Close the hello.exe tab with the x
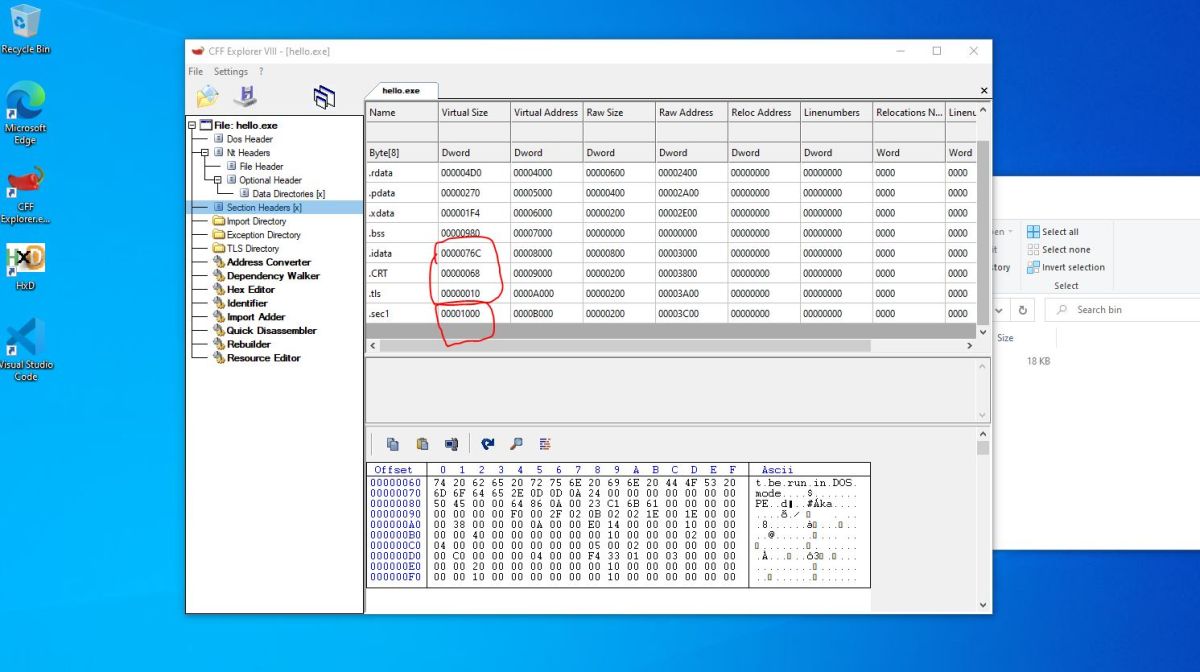The image size is (1200, 672). click(x=983, y=91)
